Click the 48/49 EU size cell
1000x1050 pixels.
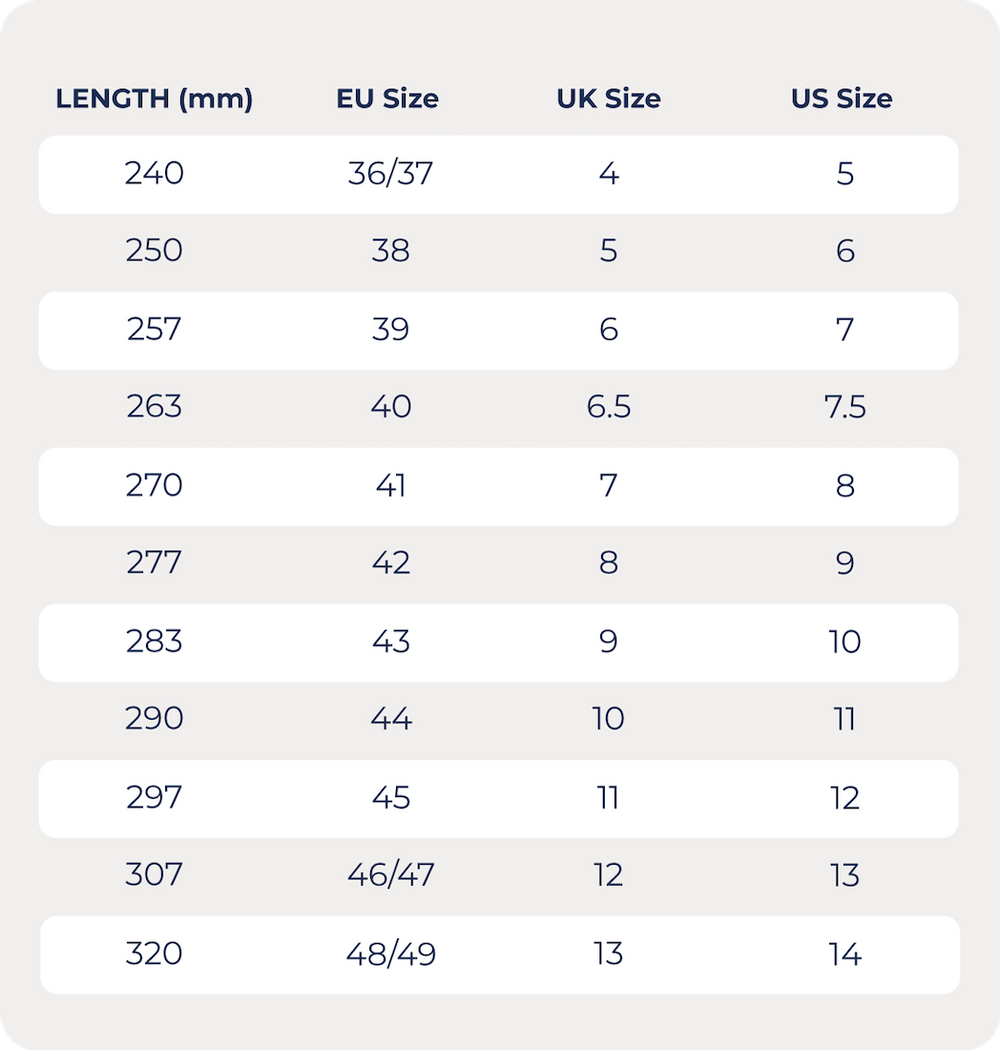[390, 954]
